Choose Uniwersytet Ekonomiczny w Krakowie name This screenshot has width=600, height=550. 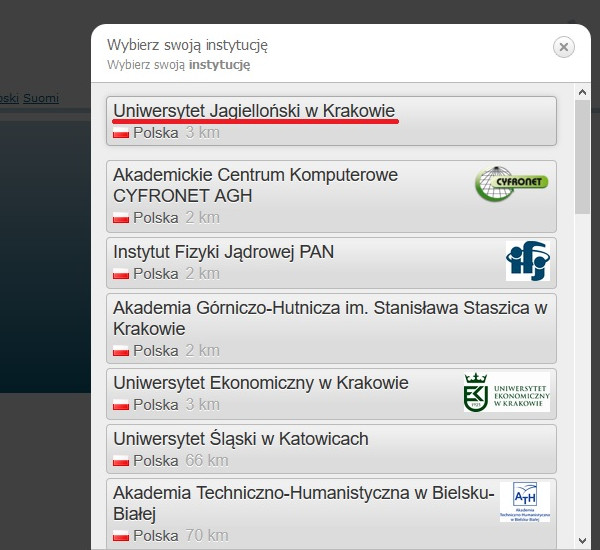coord(261,383)
